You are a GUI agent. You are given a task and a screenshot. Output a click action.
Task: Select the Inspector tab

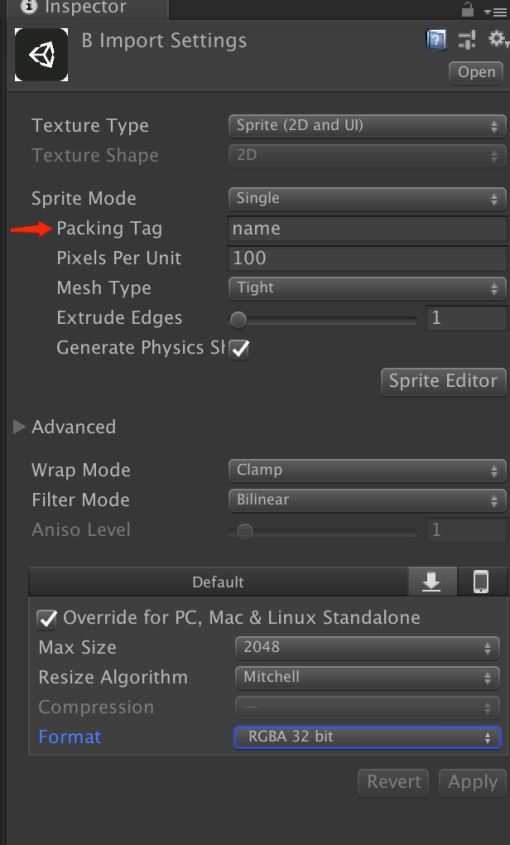(84, 9)
